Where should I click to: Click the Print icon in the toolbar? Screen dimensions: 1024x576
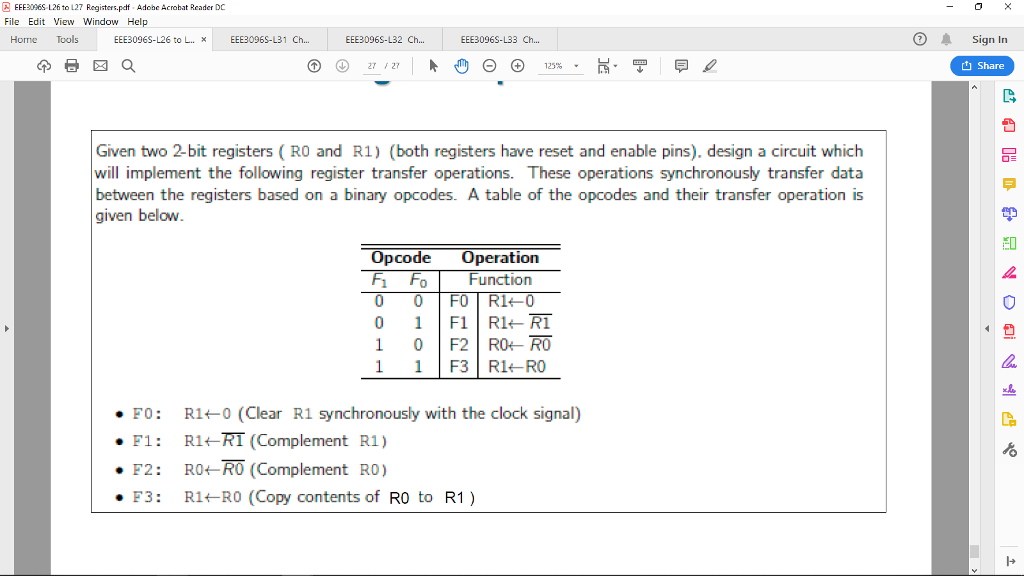pyautogui.click(x=70, y=65)
